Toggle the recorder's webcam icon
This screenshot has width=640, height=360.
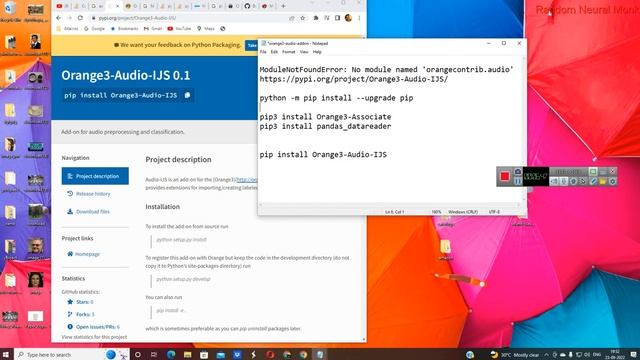click(x=573, y=181)
